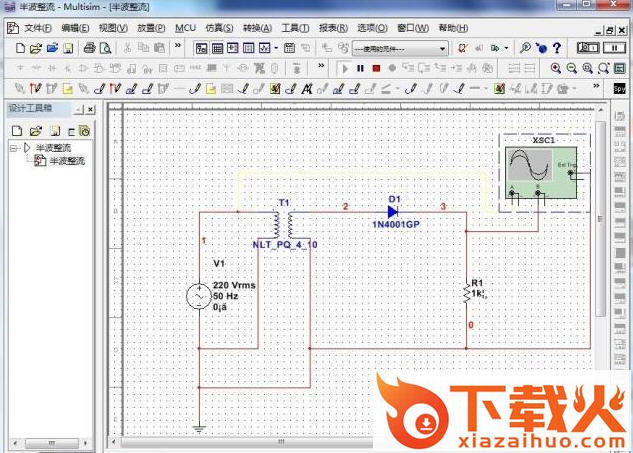Screen dimensions: 633x453
Task: Click new design icon in design toolbox
Action: pos(17,131)
